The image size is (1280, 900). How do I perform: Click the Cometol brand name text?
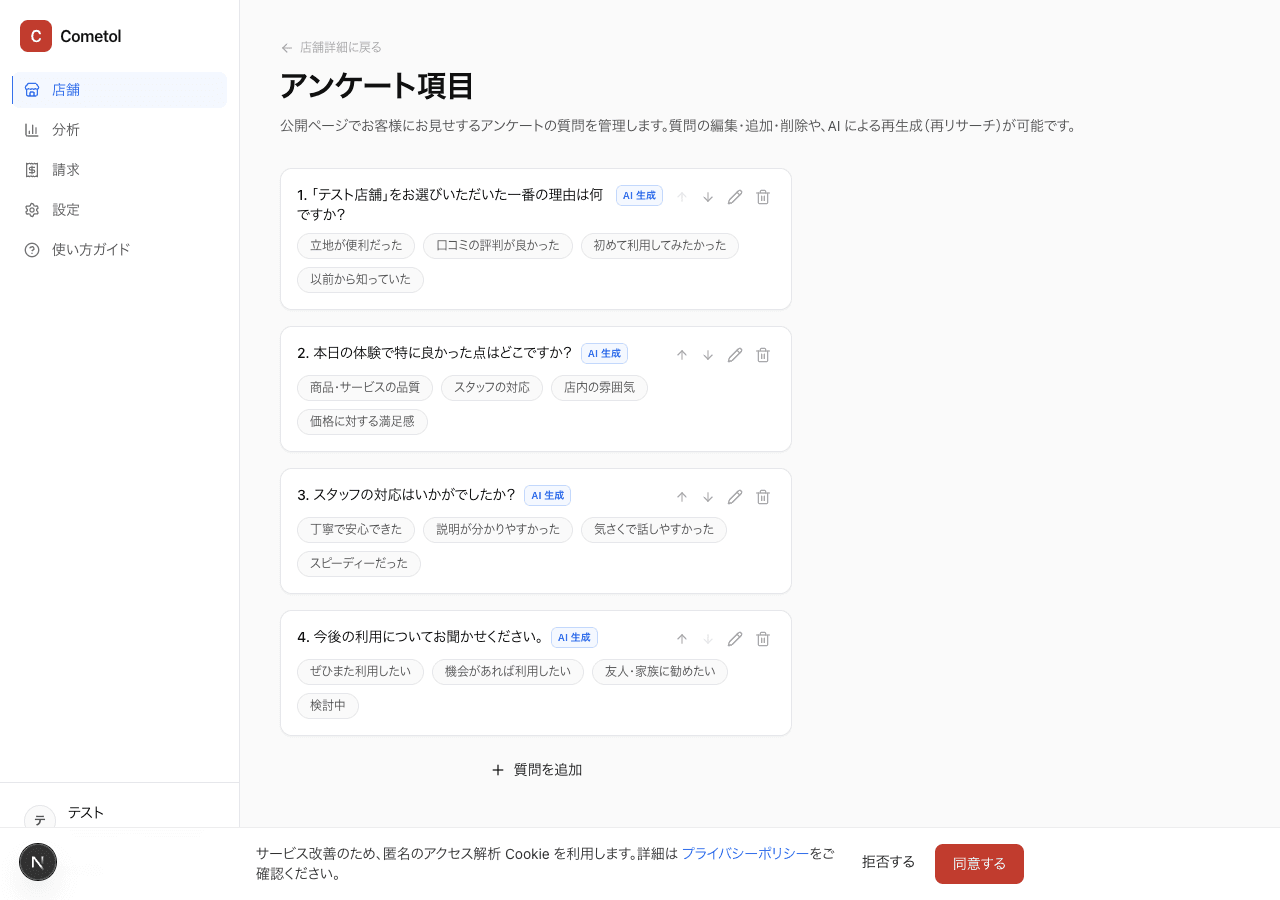click(91, 36)
